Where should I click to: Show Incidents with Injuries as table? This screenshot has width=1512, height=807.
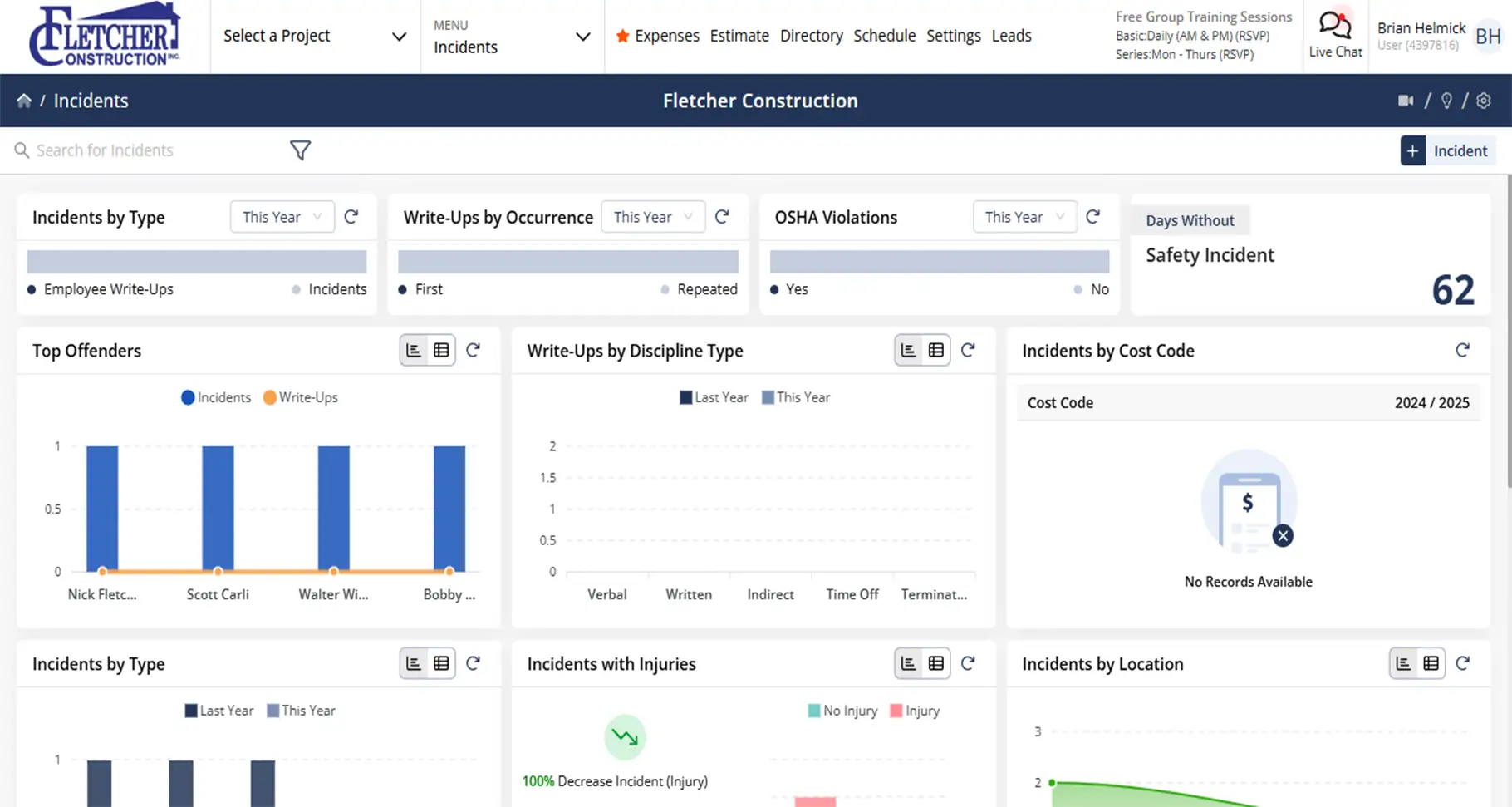pyautogui.click(x=936, y=663)
